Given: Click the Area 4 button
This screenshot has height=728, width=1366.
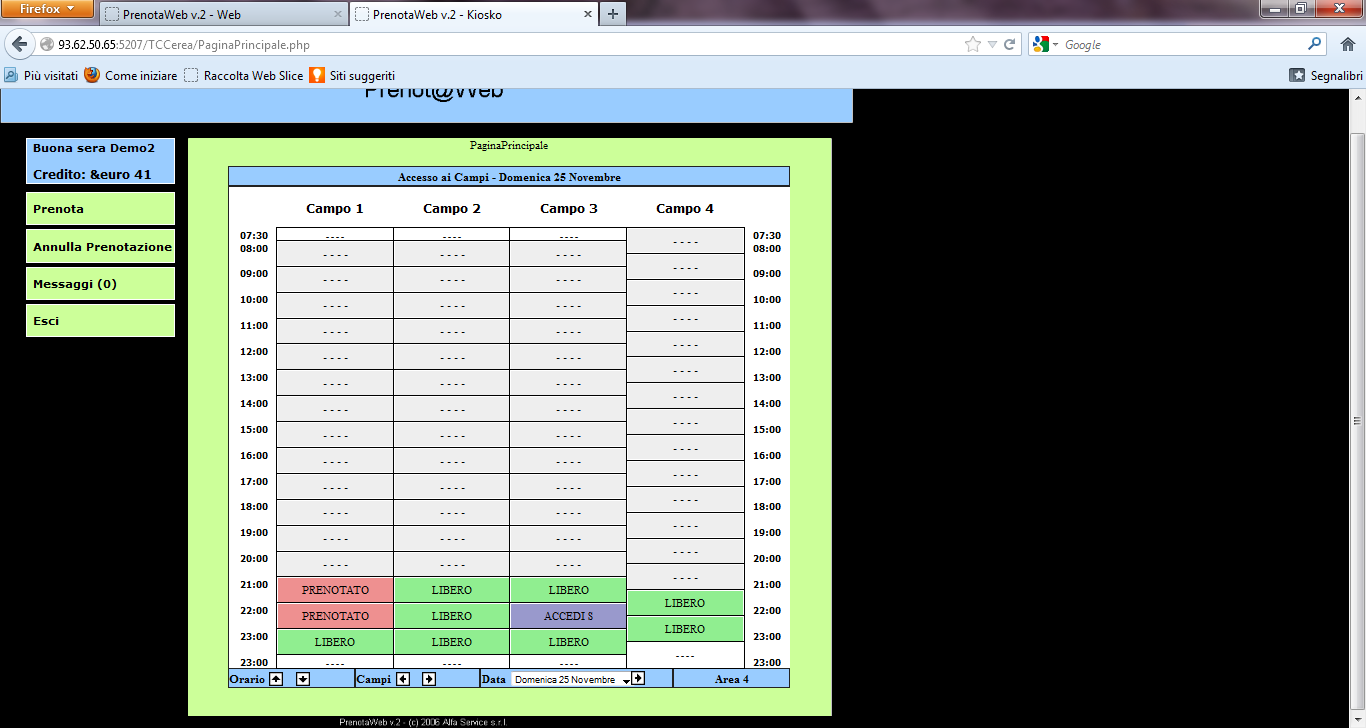Looking at the screenshot, I should tap(731, 679).
